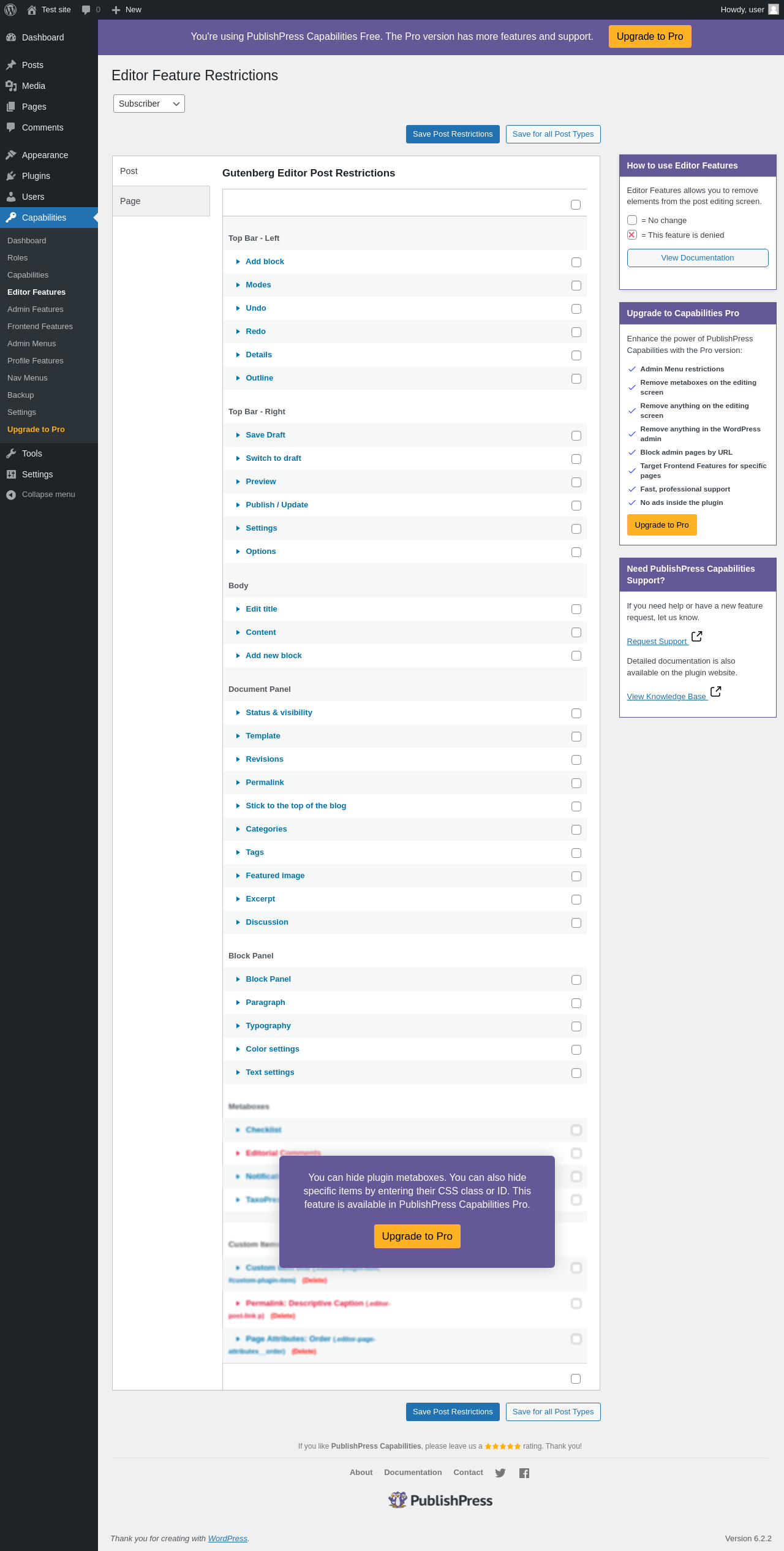Click the Plugins plug icon
The width and height of the screenshot is (784, 1551).
tap(11, 176)
